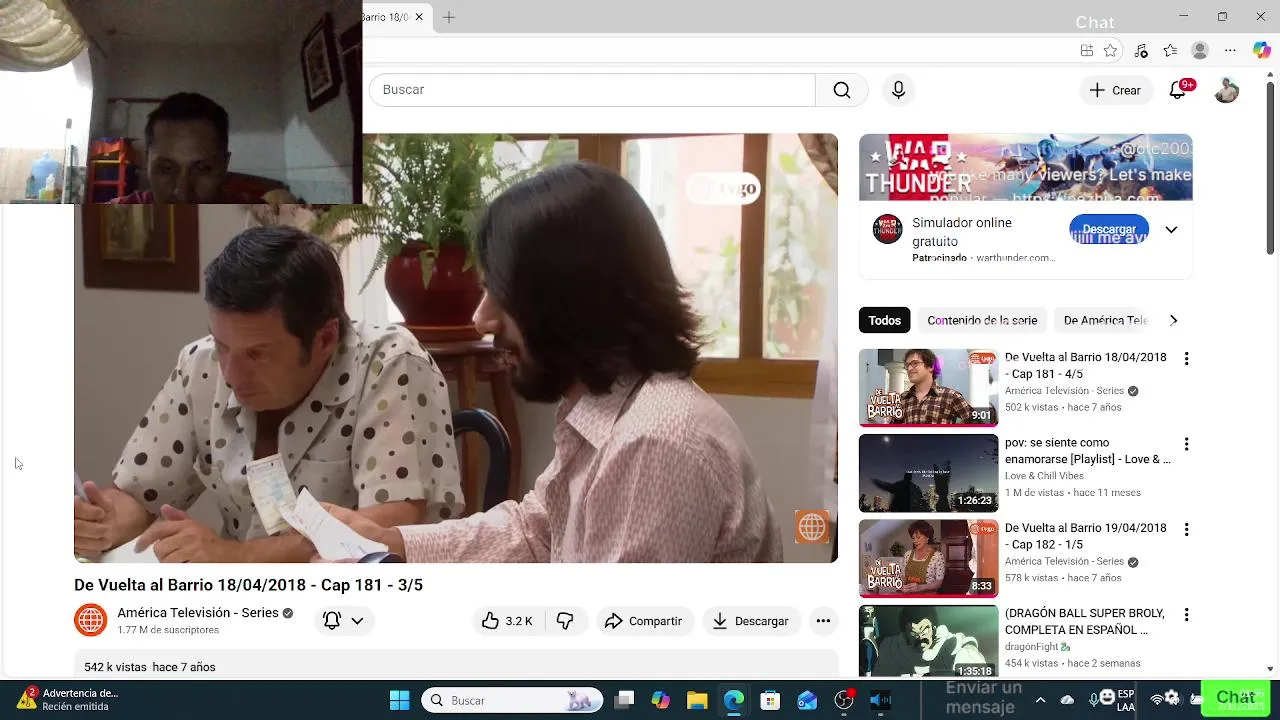Like the video with 3.2 K likes
Screen dimensions: 1280x720
(x=508, y=621)
